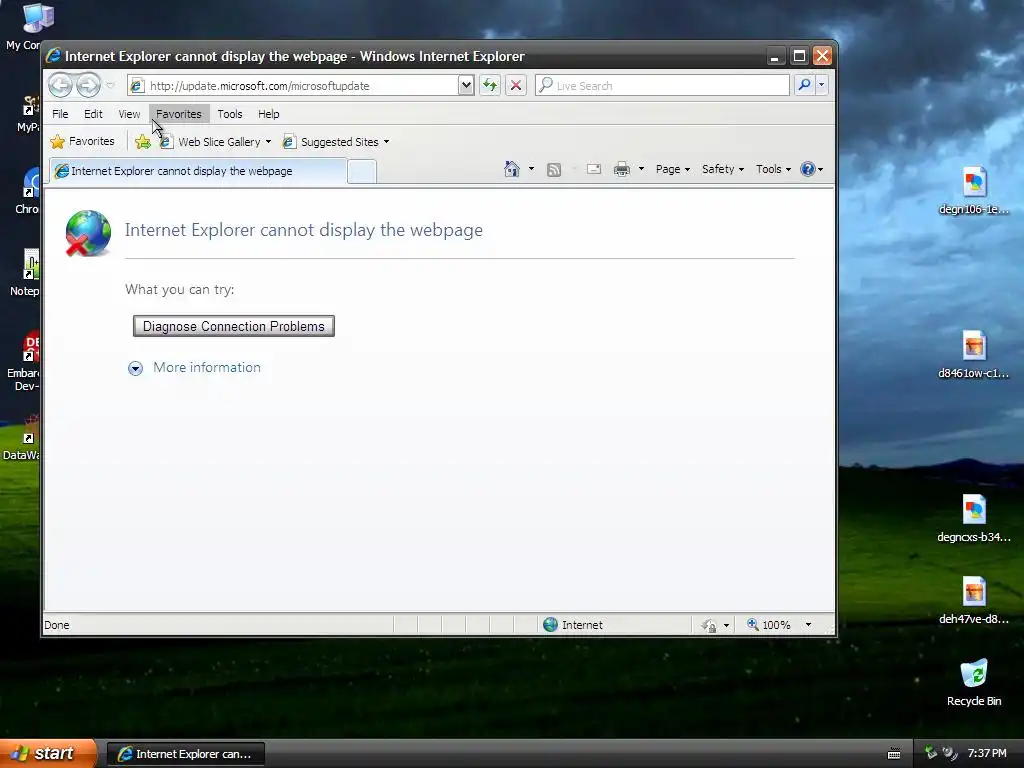Open the Page command menu

pyautogui.click(x=673, y=169)
